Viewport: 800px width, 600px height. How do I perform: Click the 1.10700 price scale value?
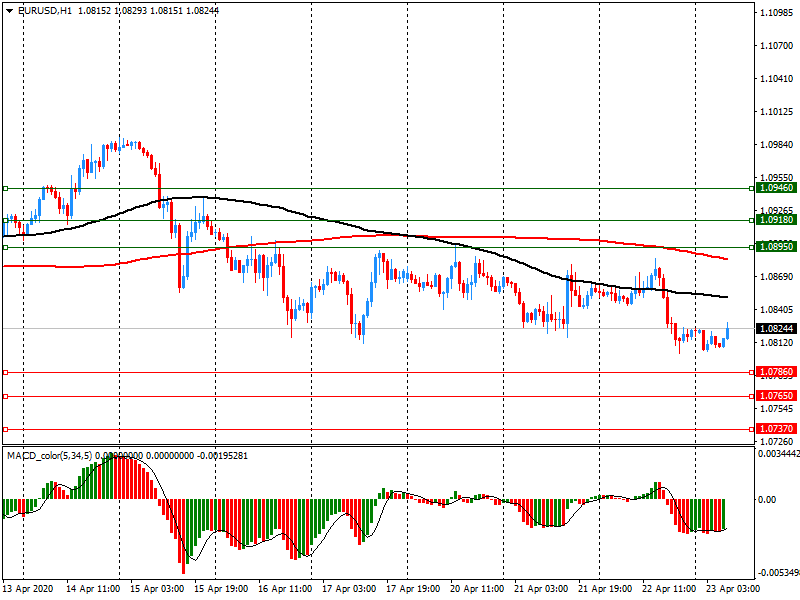(777, 46)
